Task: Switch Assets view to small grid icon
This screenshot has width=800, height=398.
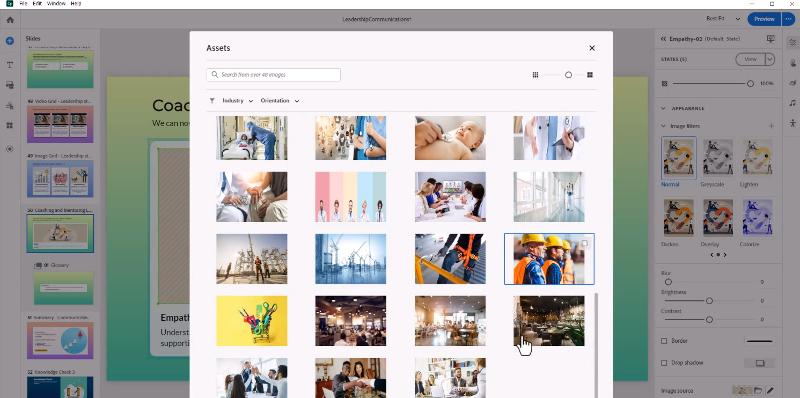Action: [535, 75]
